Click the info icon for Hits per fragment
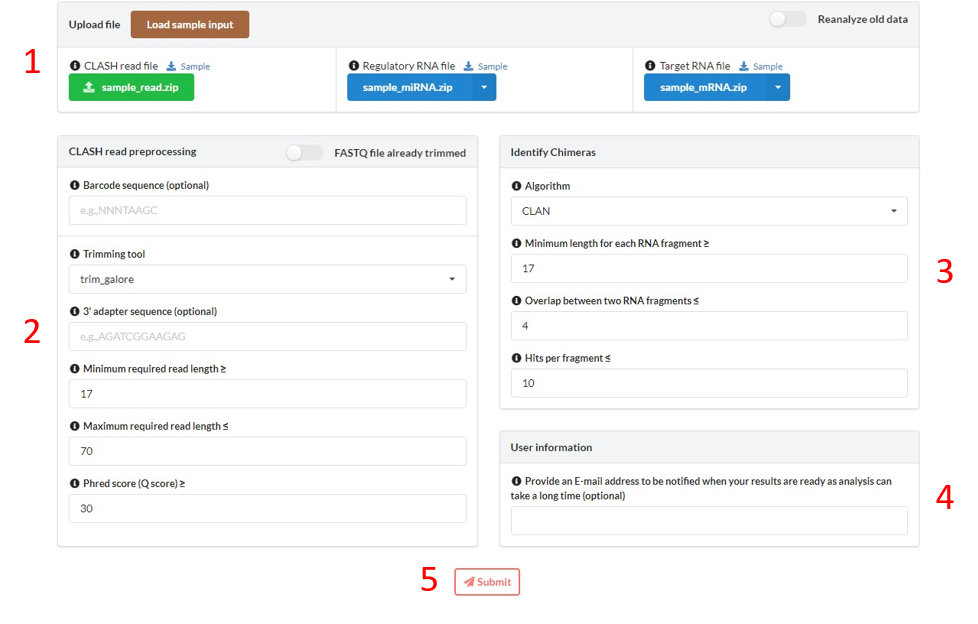The image size is (978, 624). (x=516, y=358)
